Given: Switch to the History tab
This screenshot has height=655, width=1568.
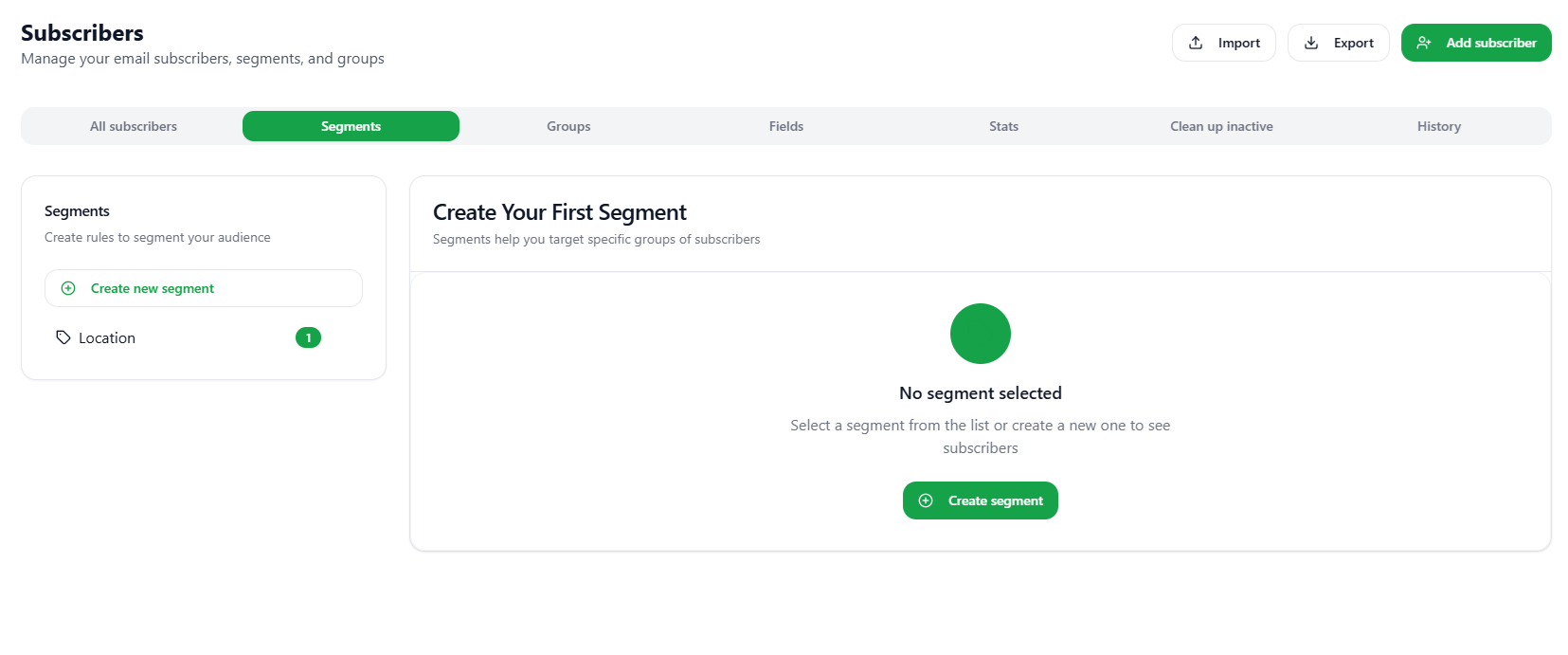Looking at the screenshot, I should point(1438,126).
